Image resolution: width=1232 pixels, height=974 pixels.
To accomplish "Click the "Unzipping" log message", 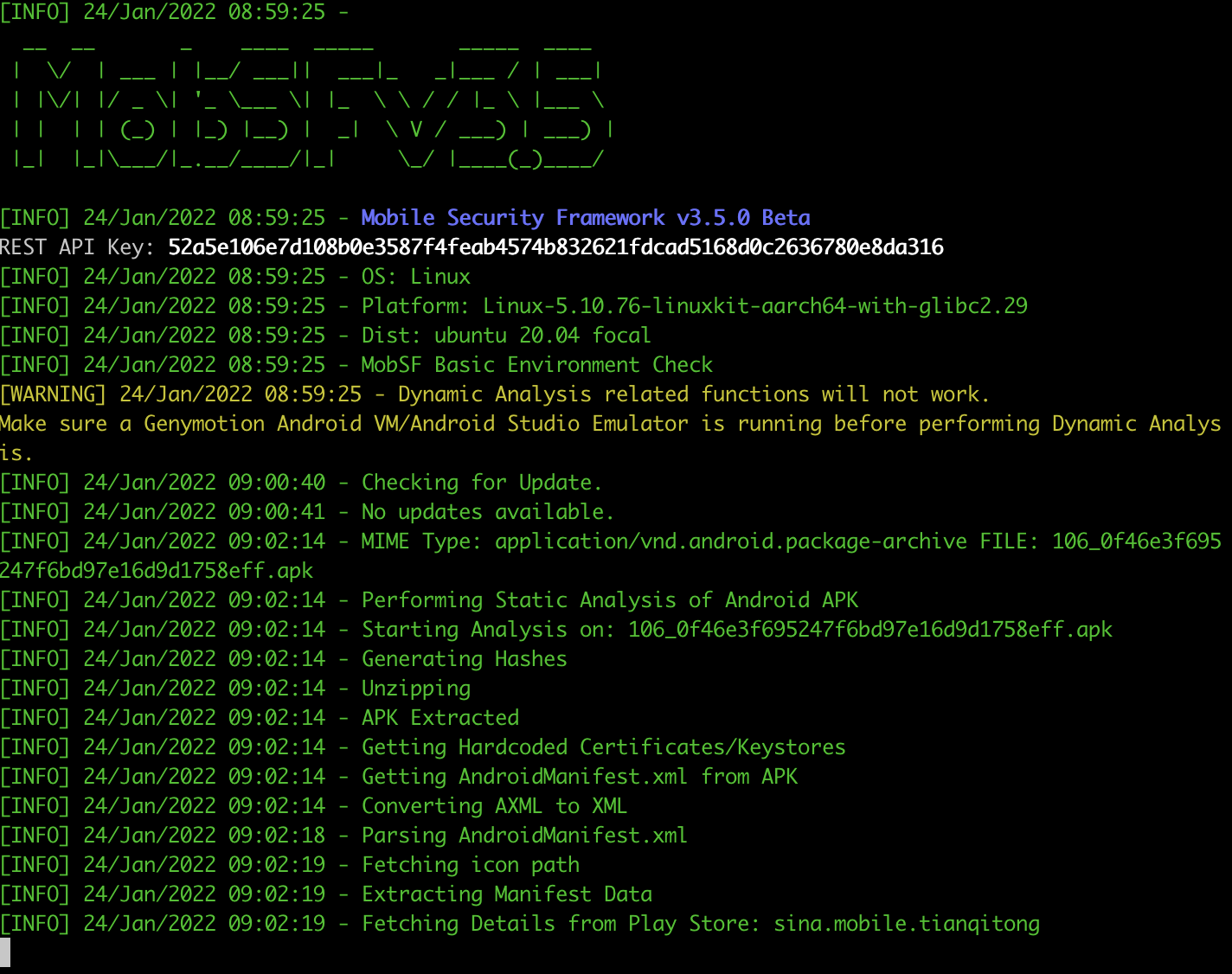I will tap(416, 689).
